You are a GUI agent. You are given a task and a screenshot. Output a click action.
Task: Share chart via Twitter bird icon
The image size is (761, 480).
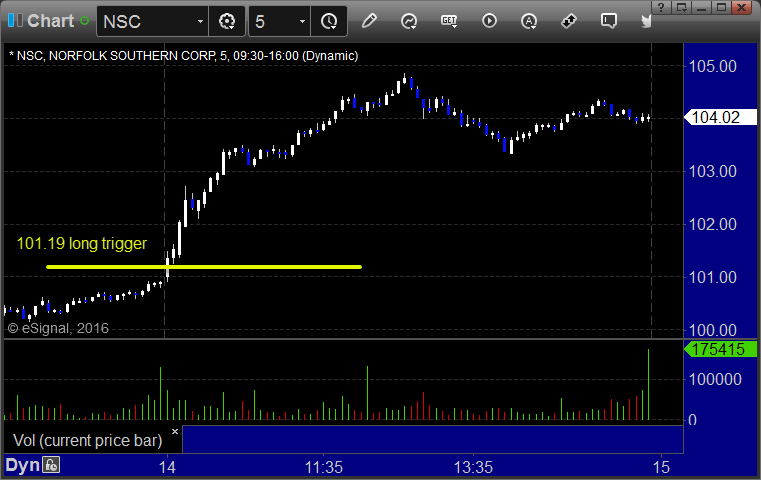click(646, 21)
